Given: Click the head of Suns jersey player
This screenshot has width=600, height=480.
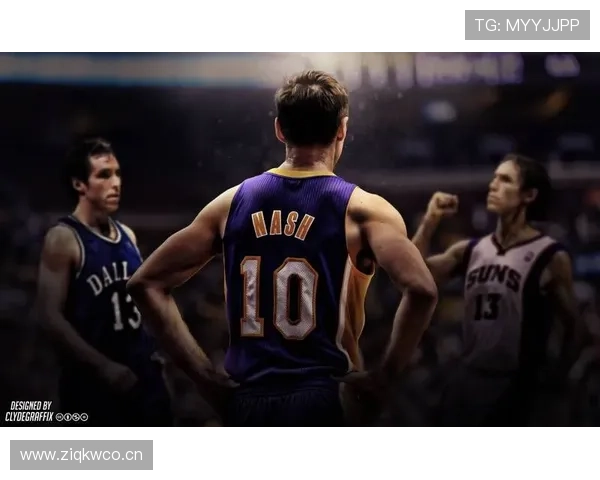Looking at the screenshot, I should [517, 187].
